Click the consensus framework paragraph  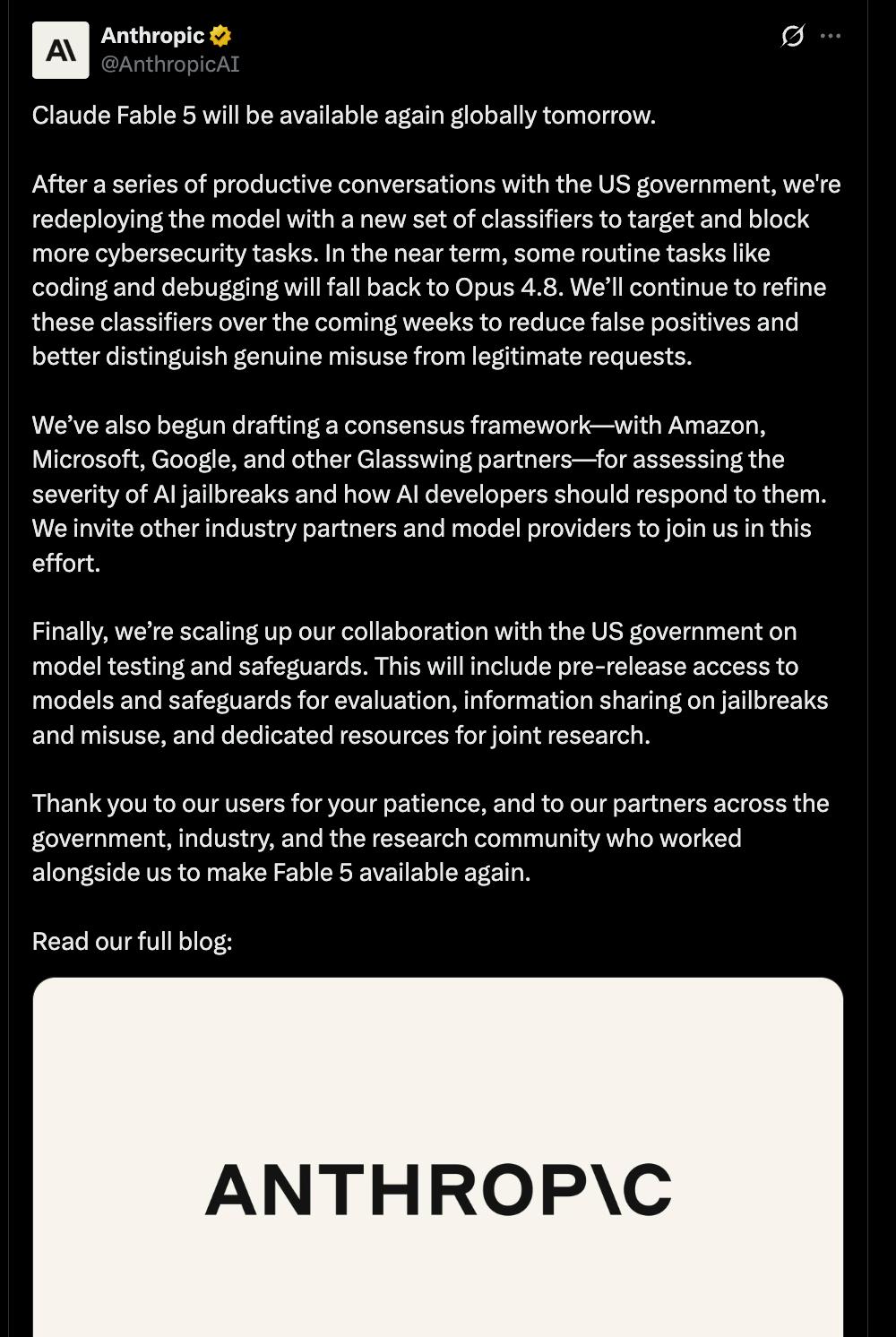[x=429, y=494]
